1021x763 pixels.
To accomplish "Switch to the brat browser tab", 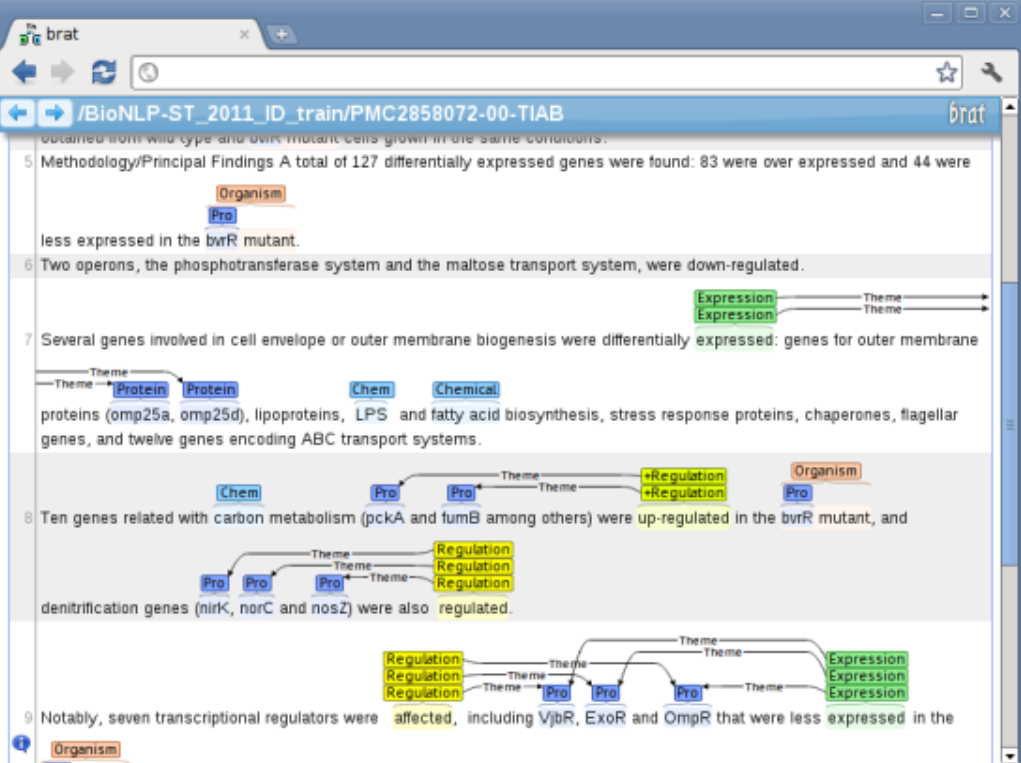I will (x=60, y=33).
